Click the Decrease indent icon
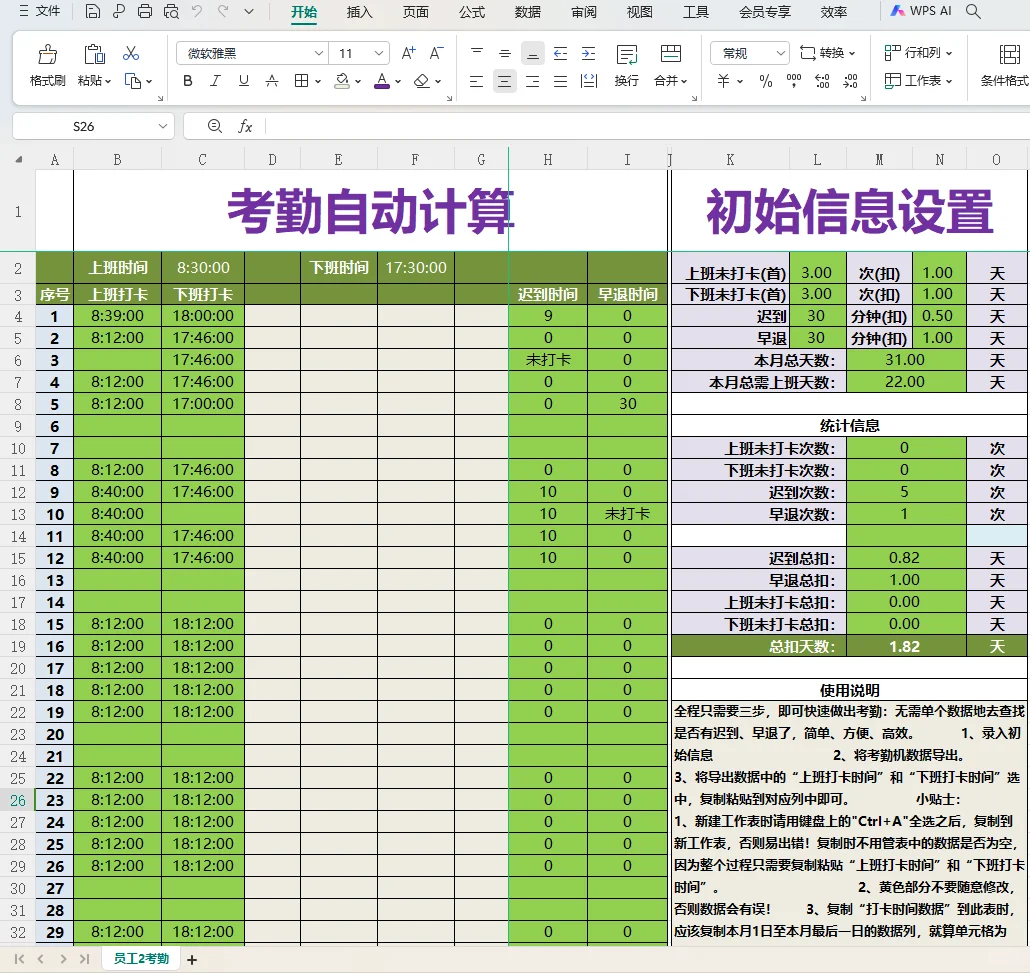 click(x=560, y=53)
